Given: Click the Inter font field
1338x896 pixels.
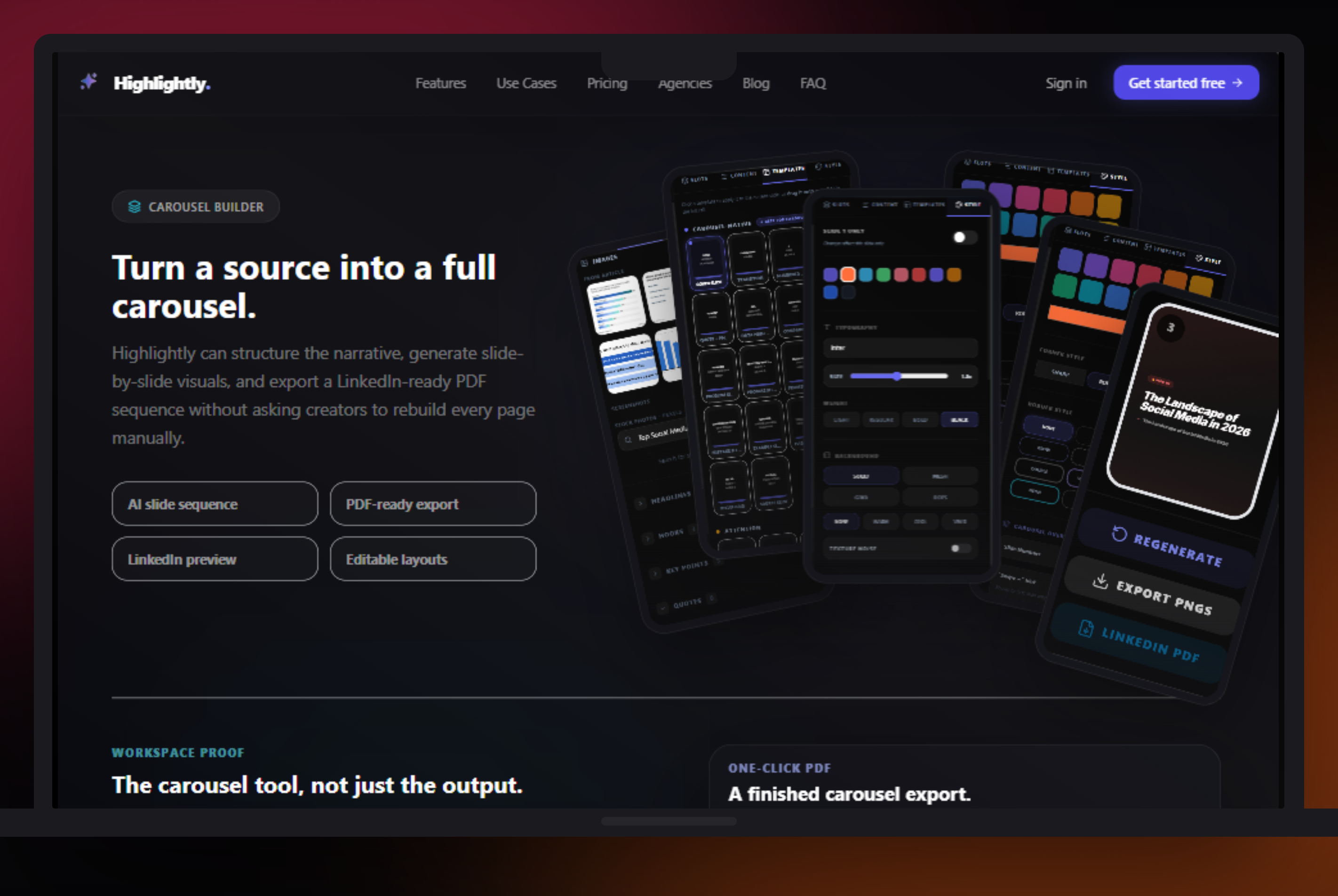Looking at the screenshot, I should [900, 348].
